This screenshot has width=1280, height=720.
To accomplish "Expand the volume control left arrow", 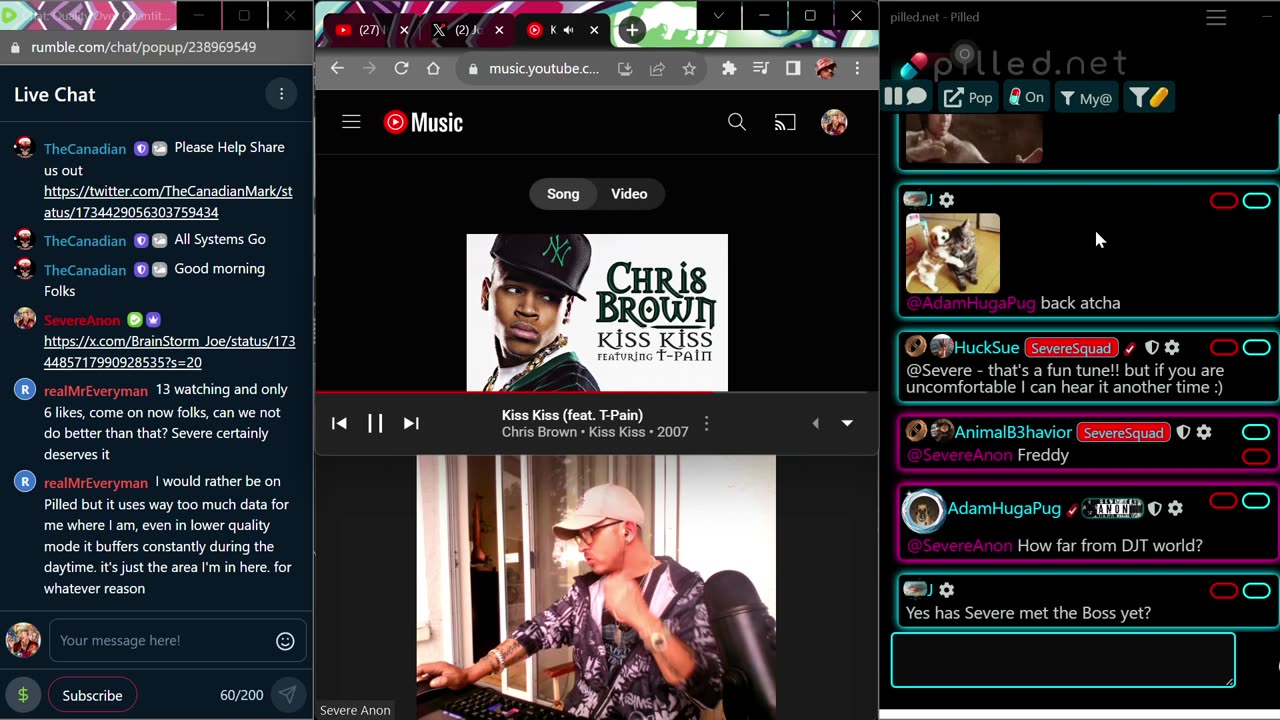I will coord(815,423).
